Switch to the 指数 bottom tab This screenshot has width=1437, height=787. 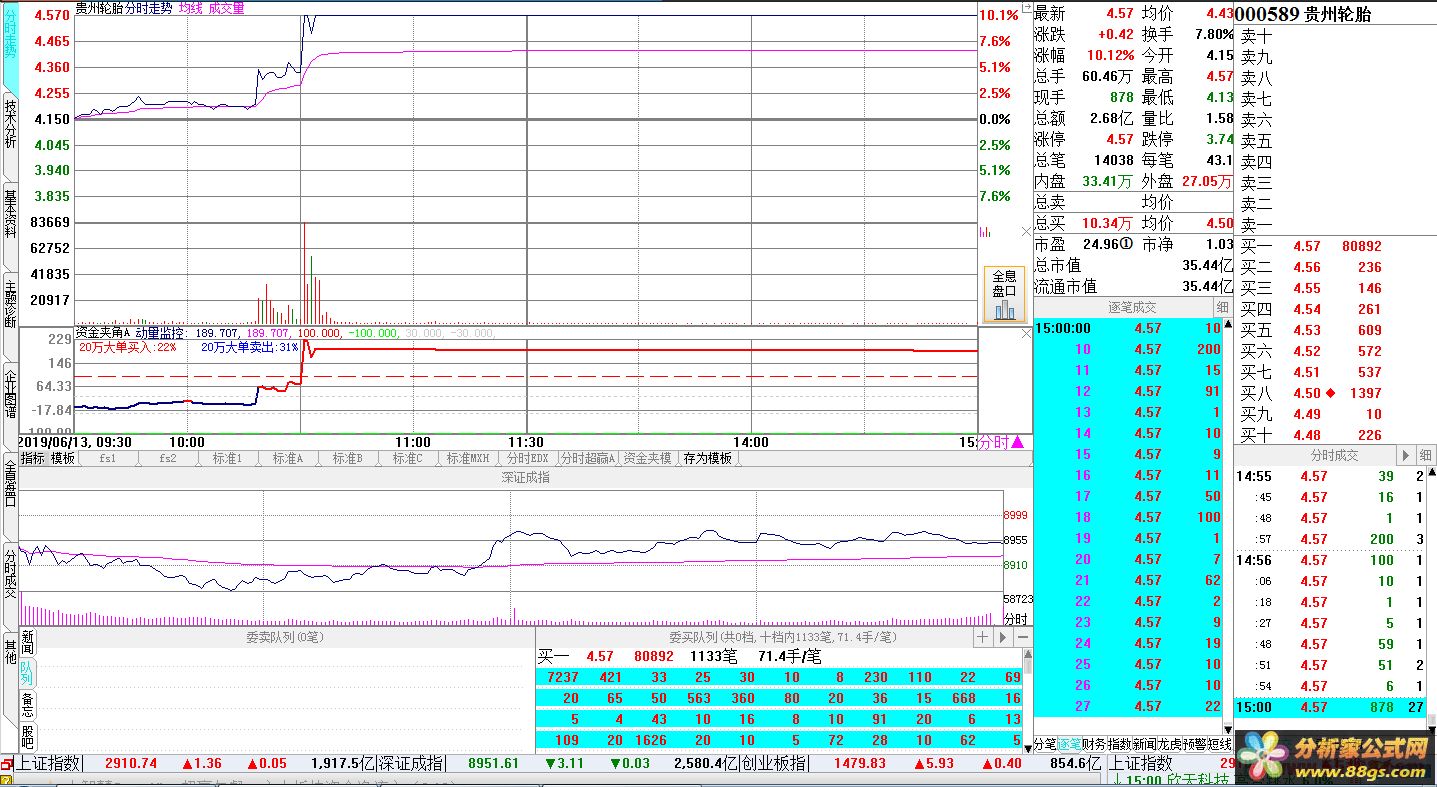[x=1119, y=744]
